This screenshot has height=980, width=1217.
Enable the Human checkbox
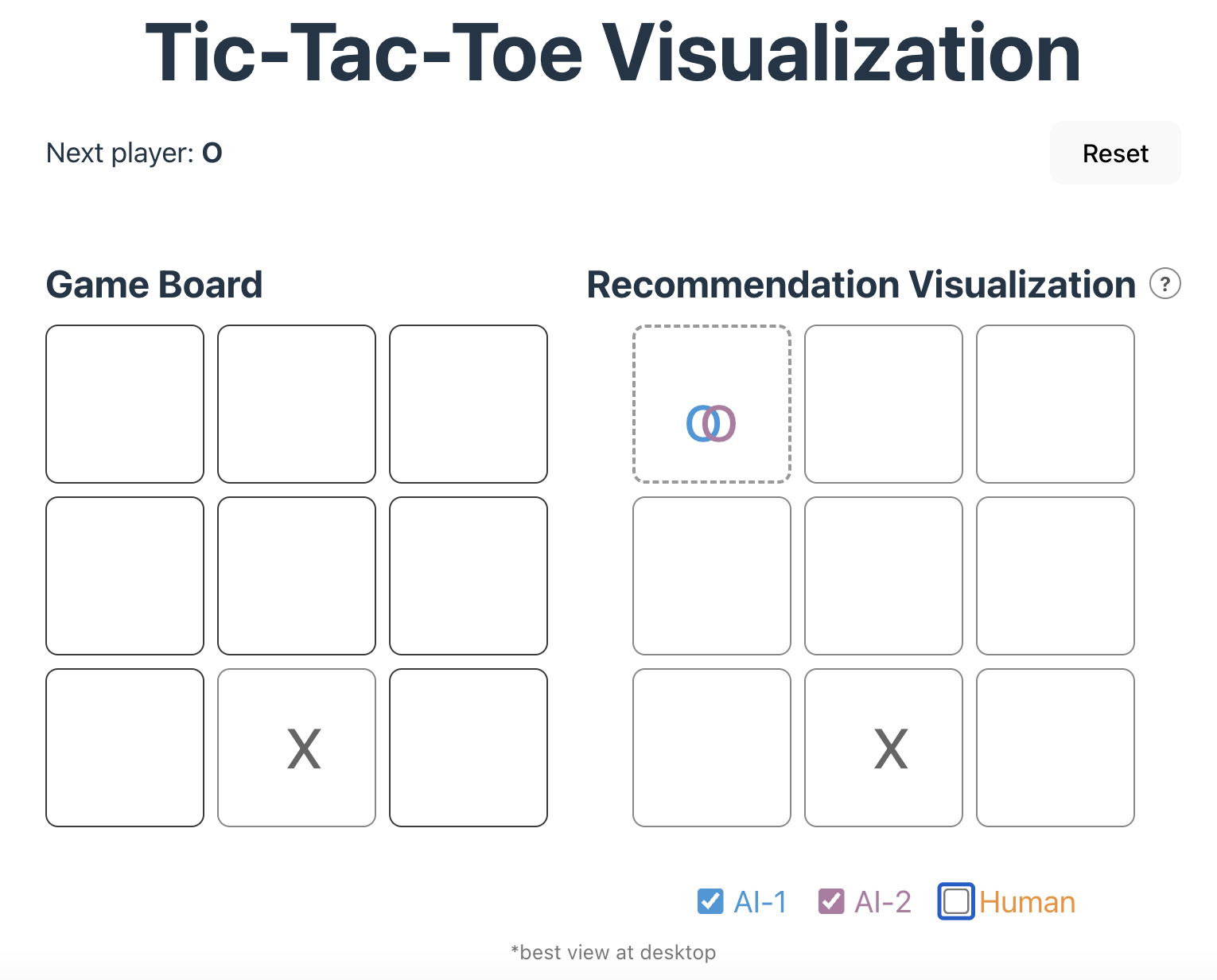955,901
